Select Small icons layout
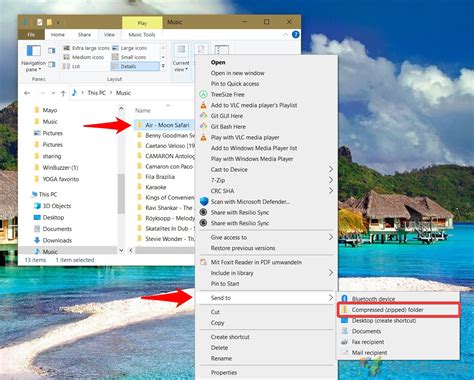 [x=129, y=57]
